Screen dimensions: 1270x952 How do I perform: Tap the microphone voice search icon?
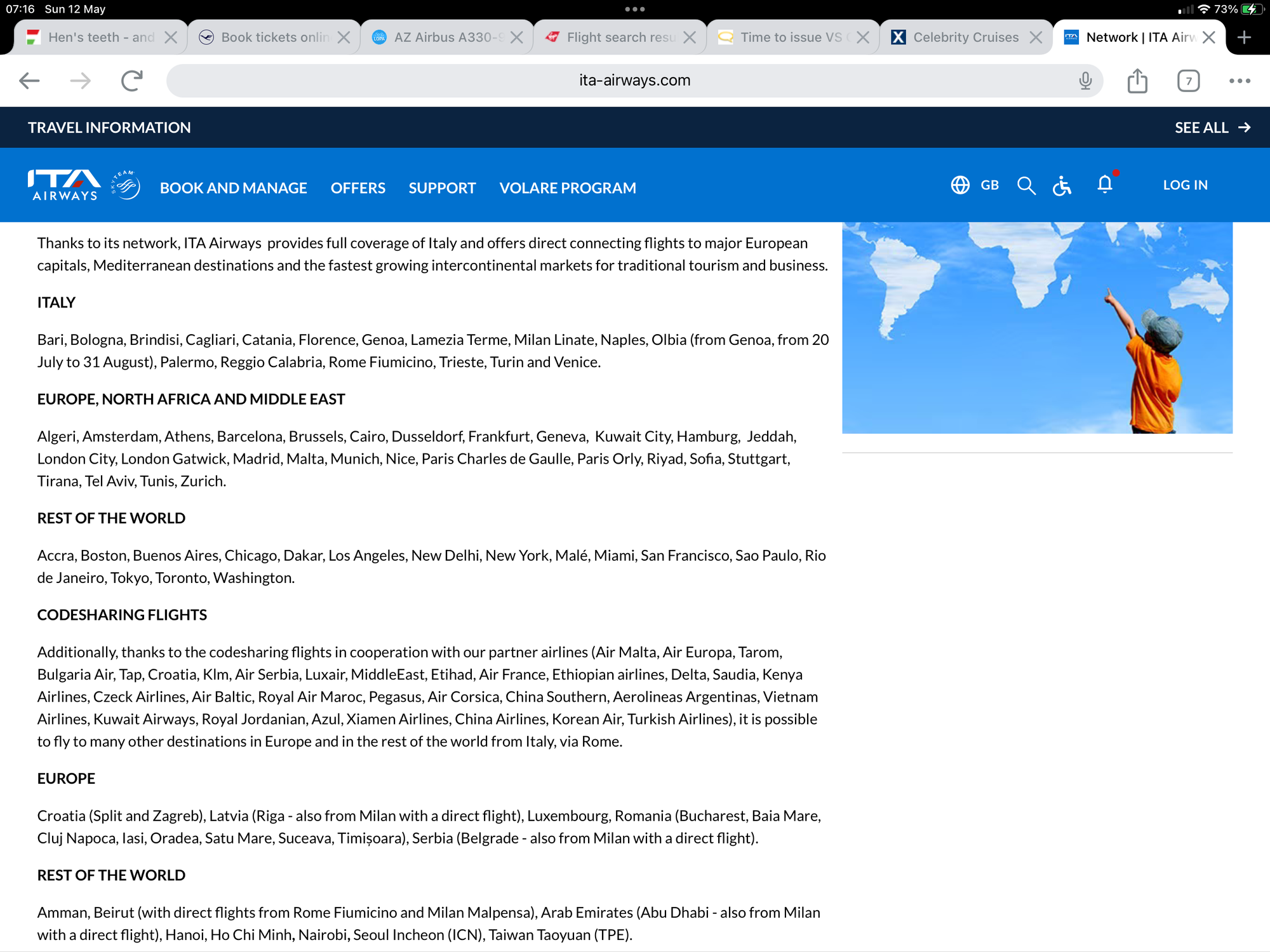[x=1085, y=81]
